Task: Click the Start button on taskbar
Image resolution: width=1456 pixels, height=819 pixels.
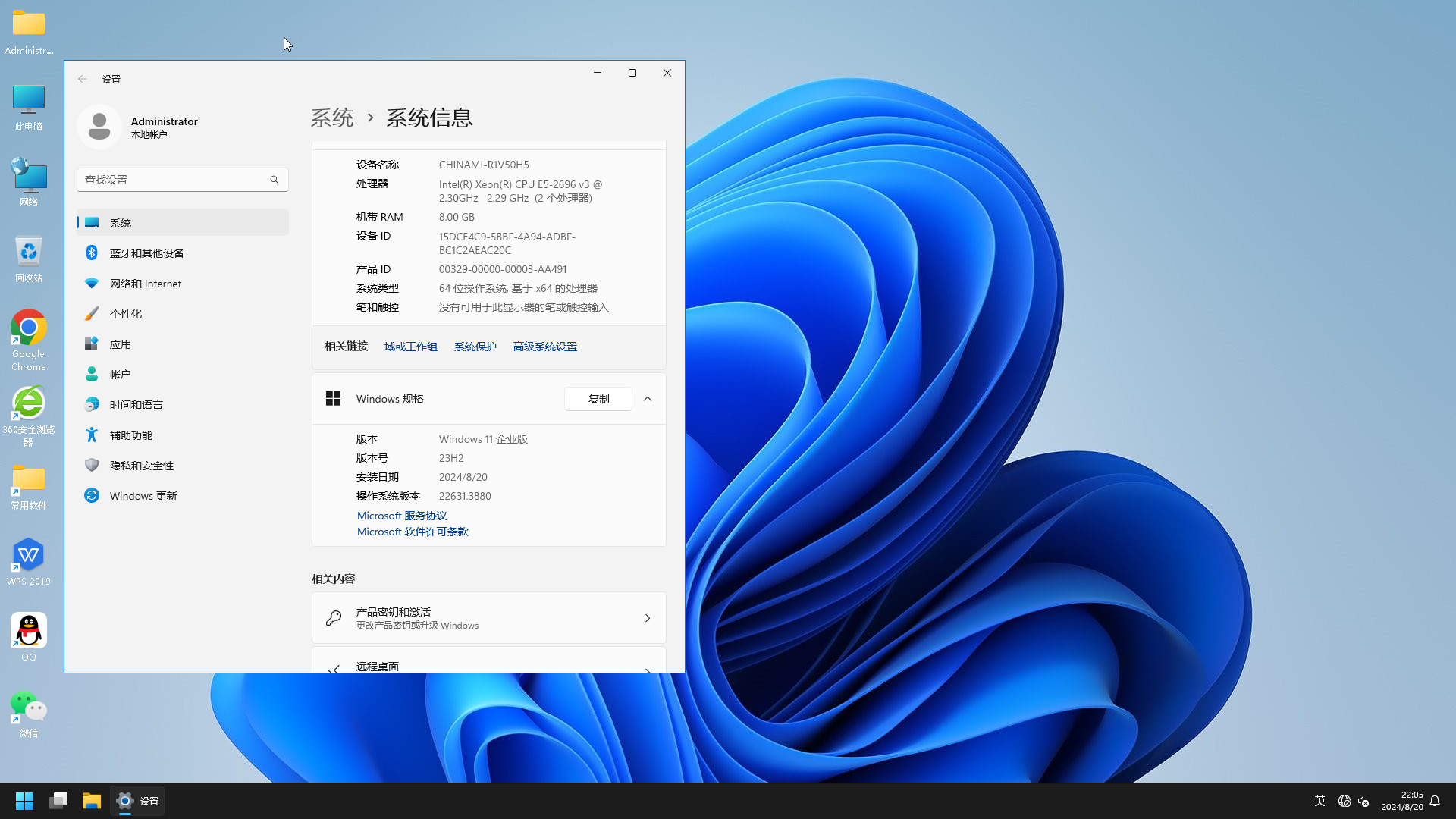Action: [24, 801]
